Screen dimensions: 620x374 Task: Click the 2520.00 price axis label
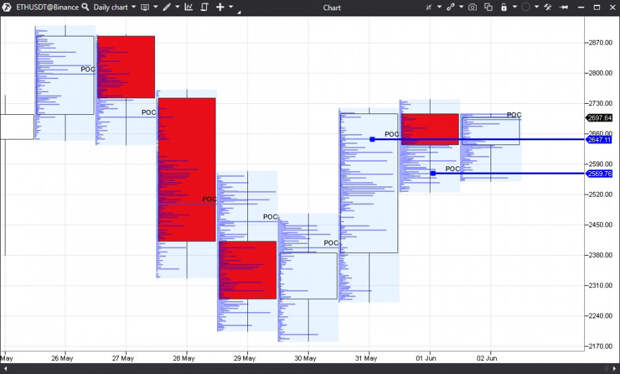tap(600, 194)
